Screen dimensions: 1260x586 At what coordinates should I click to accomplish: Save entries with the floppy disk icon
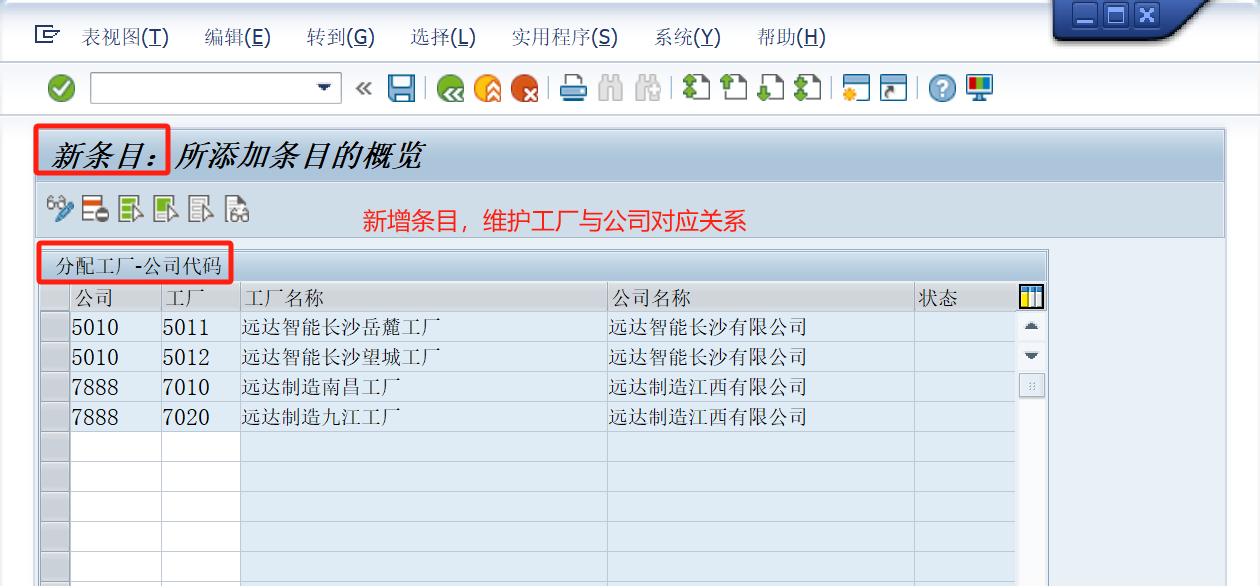(402, 88)
